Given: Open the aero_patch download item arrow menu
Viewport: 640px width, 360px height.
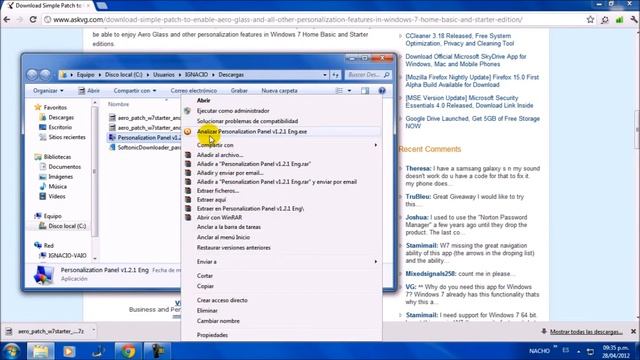Looking at the screenshot, I should click(x=93, y=331).
